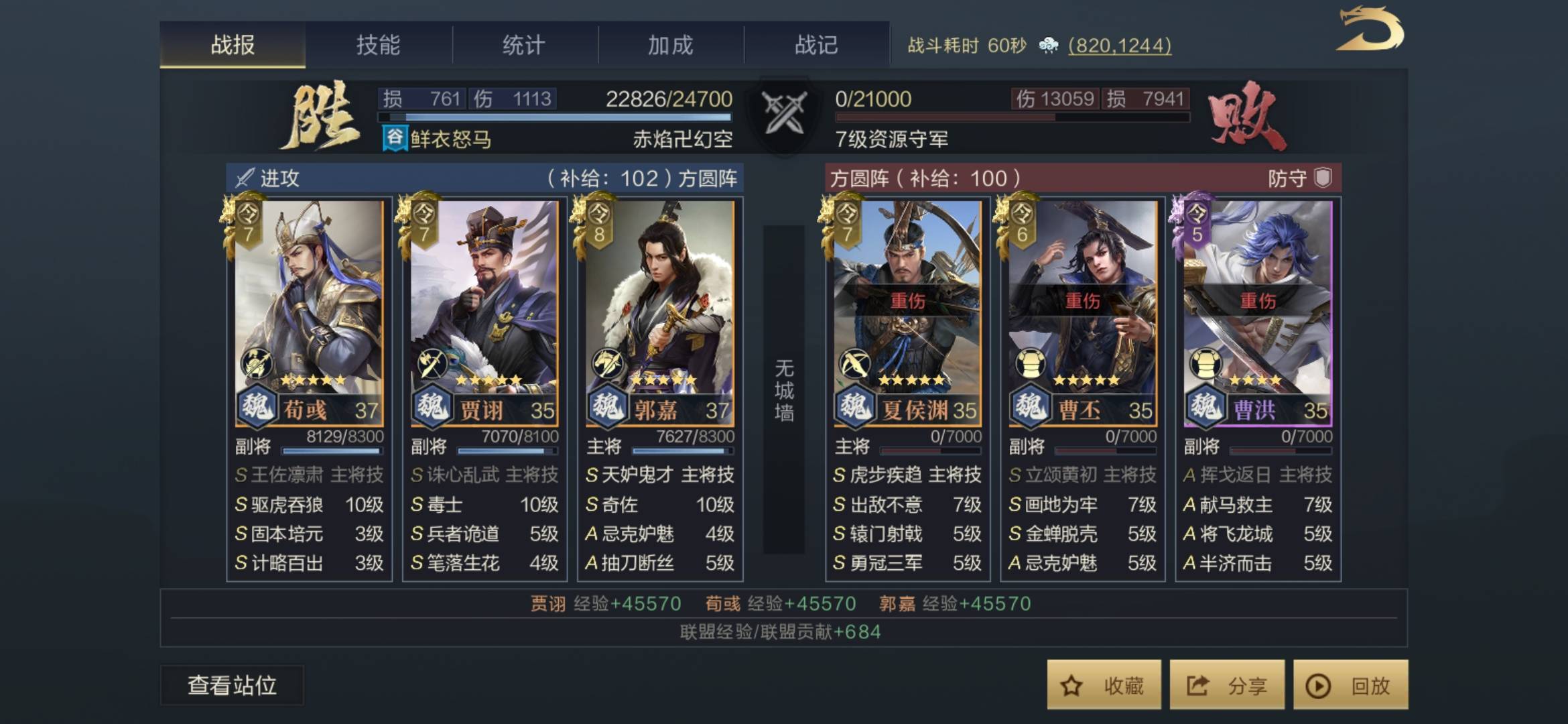This screenshot has height=724, width=1568.
Task: Open the 战记 tab
Action: coord(816,45)
